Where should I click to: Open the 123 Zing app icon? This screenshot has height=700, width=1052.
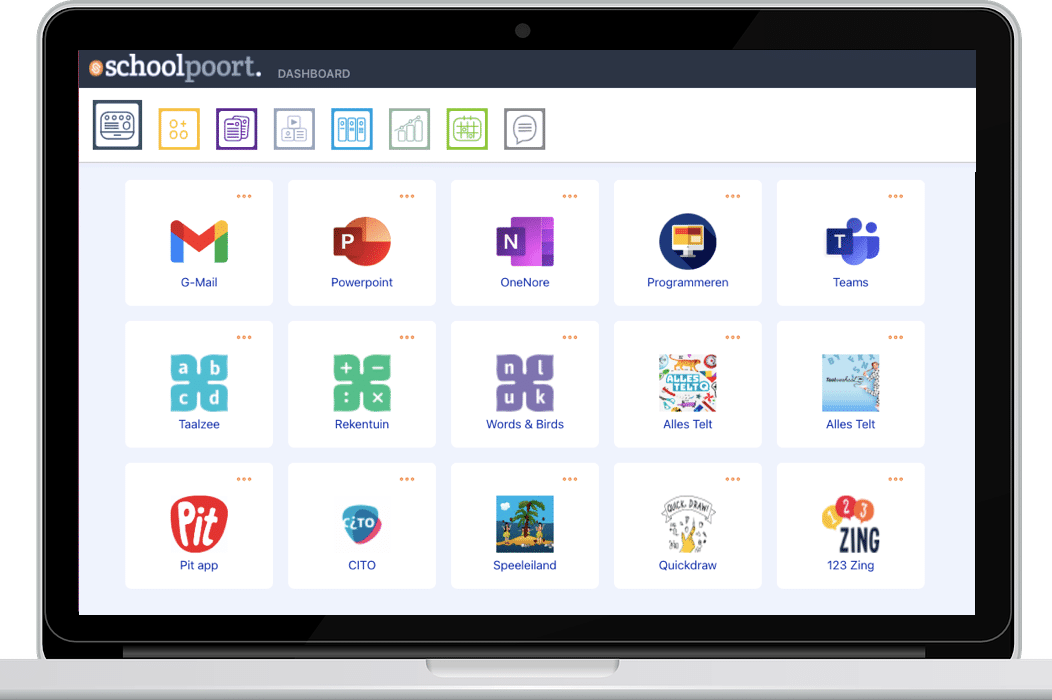click(x=851, y=524)
